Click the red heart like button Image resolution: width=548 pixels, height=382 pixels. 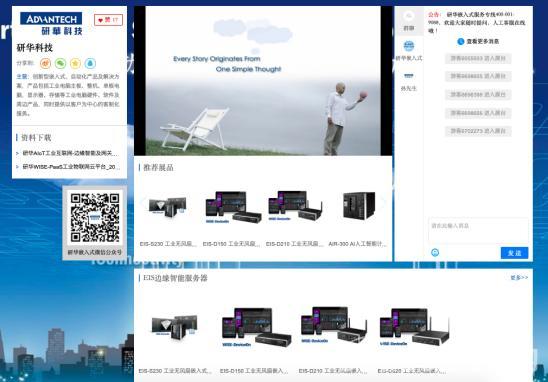pyautogui.click(x=108, y=20)
